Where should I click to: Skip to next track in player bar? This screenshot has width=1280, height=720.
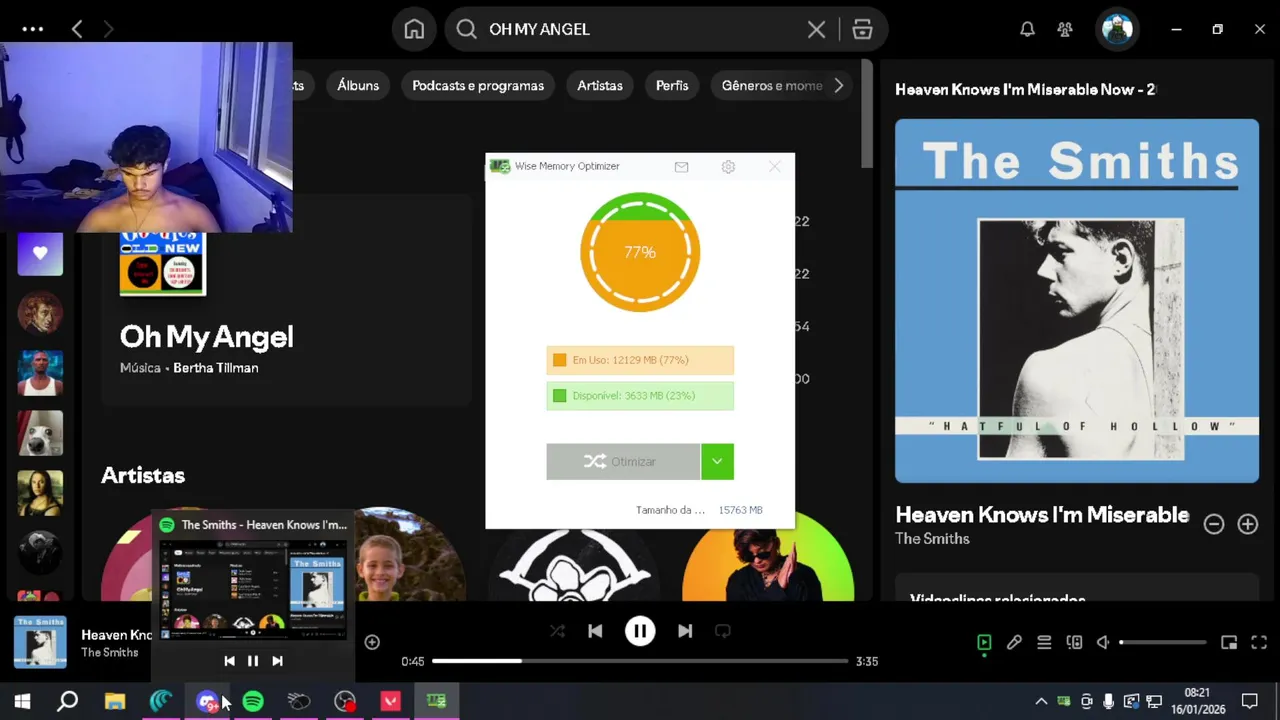click(x=685, y=631)
